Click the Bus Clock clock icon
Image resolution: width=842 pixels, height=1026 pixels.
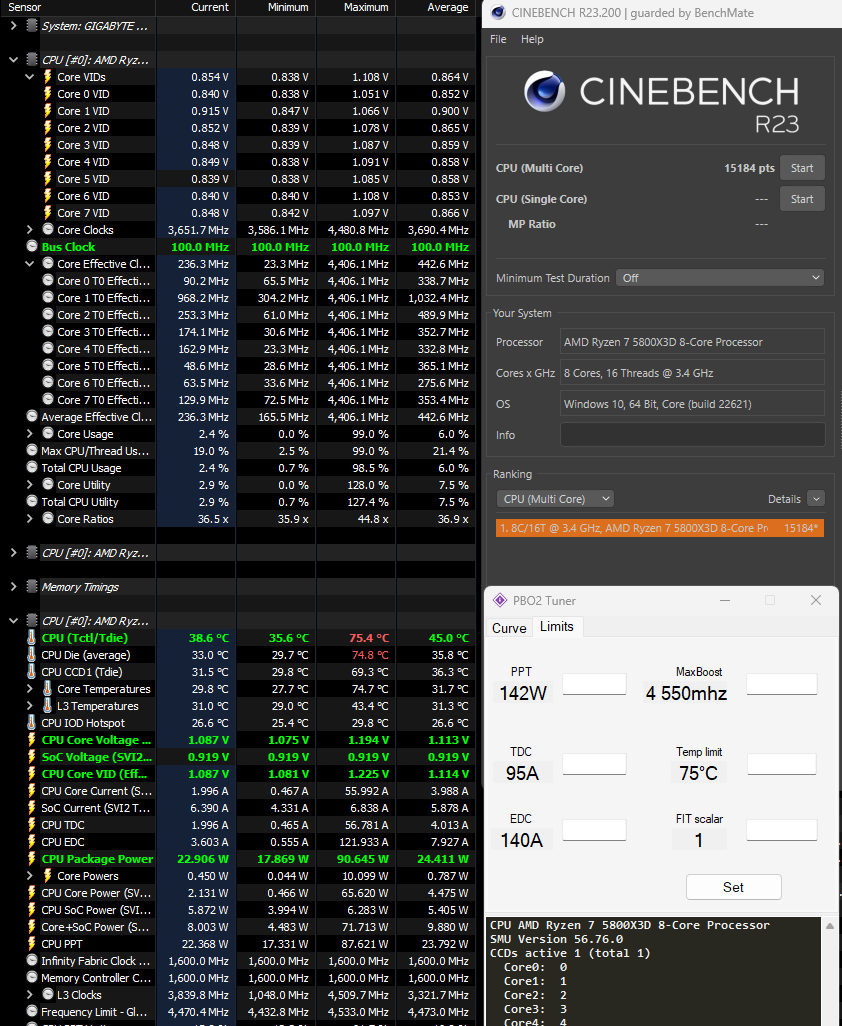[x=32, y=247]
